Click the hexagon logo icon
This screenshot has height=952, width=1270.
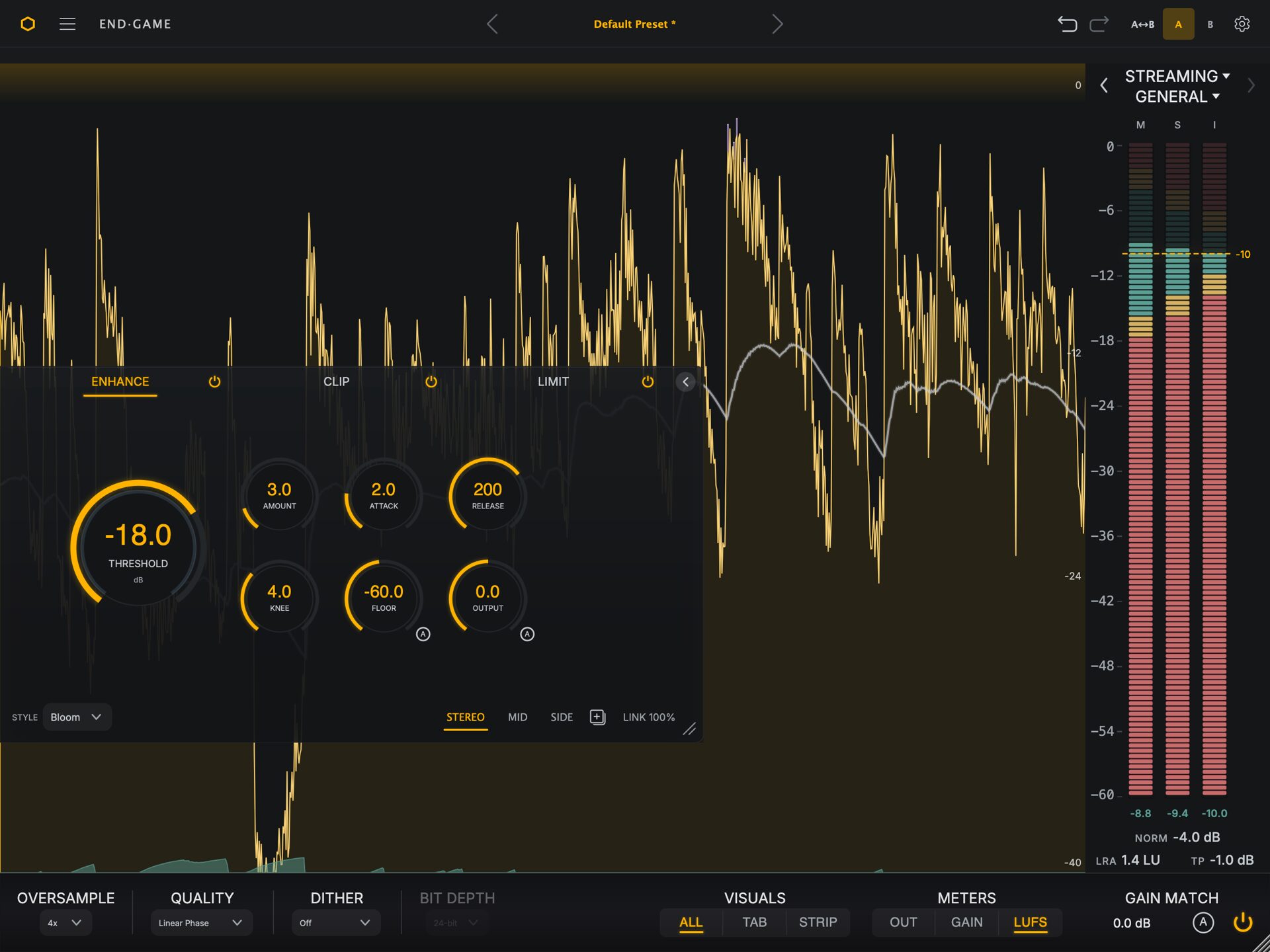[x=27, y=24]
